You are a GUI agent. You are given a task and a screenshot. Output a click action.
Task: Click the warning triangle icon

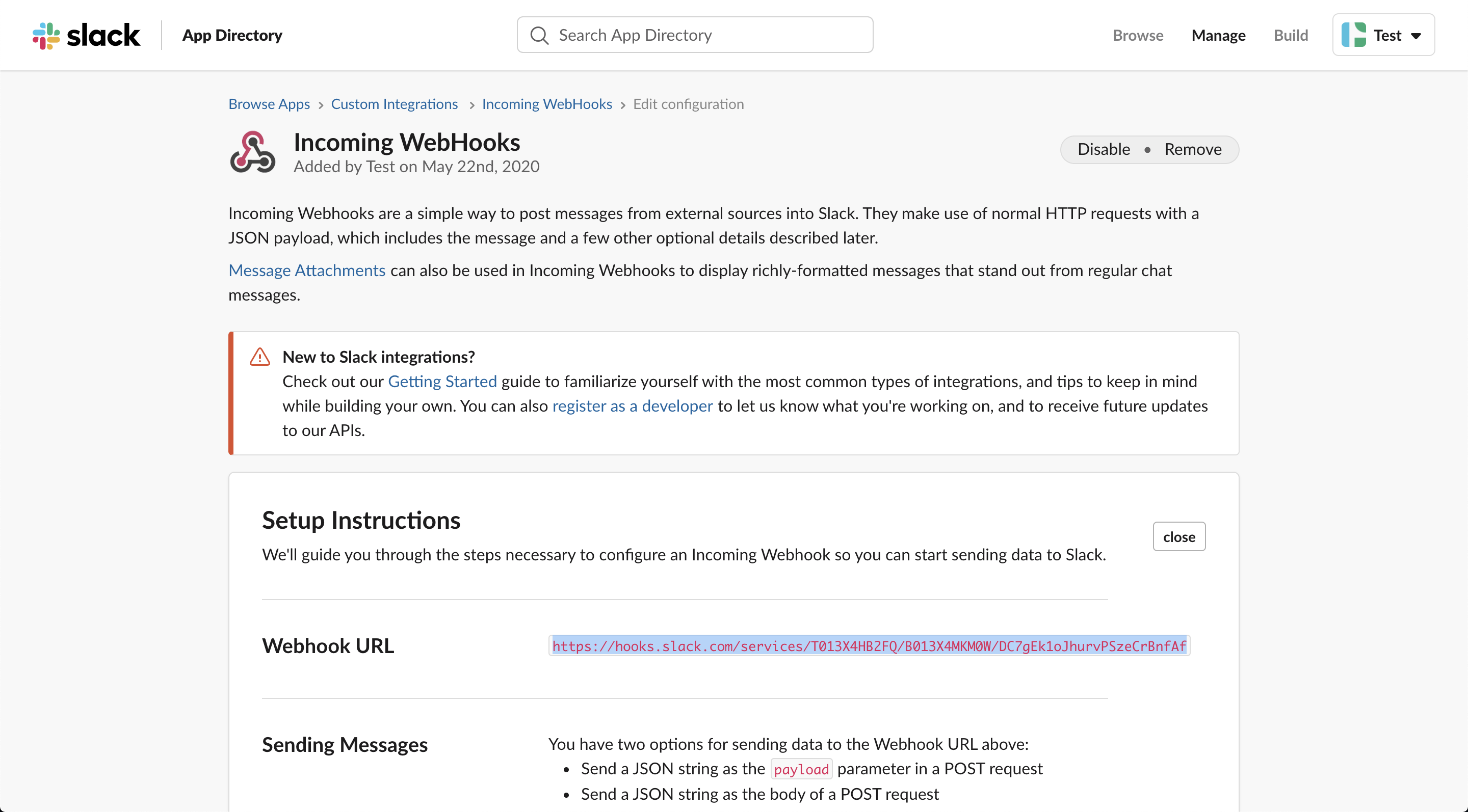coord(260,357)
